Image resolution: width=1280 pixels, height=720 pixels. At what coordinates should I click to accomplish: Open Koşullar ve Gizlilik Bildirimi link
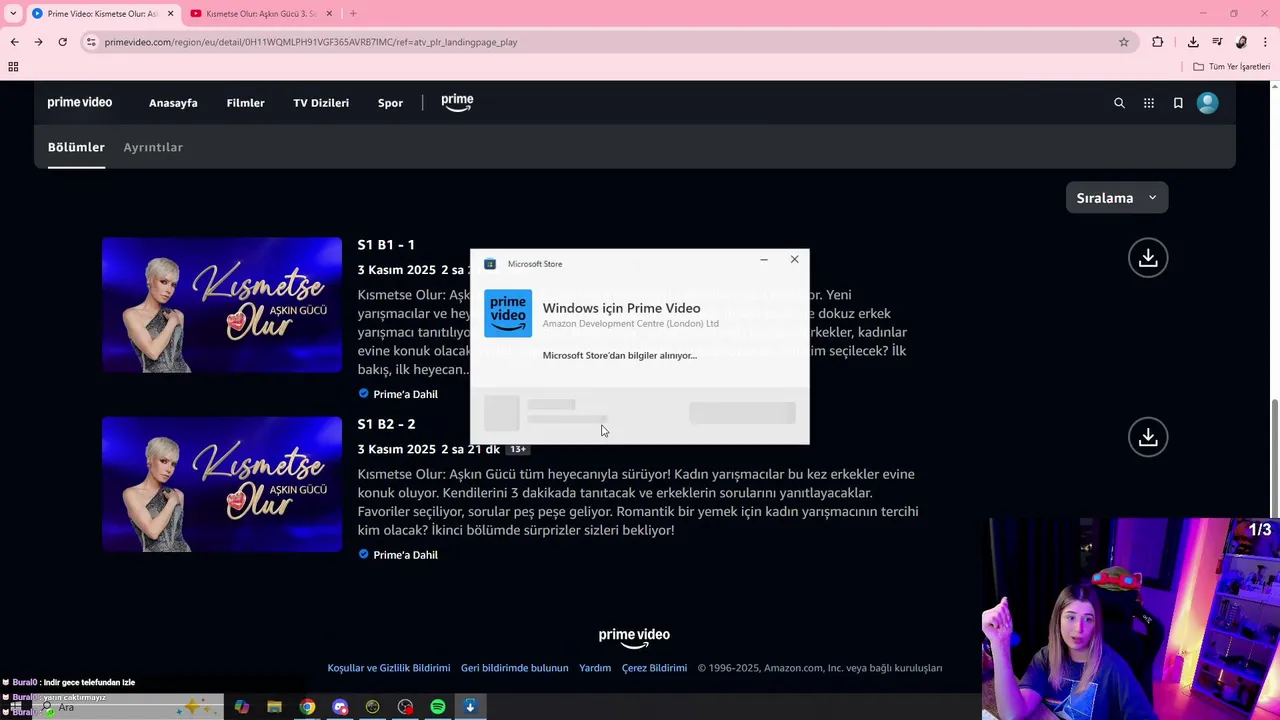[389, 668]
